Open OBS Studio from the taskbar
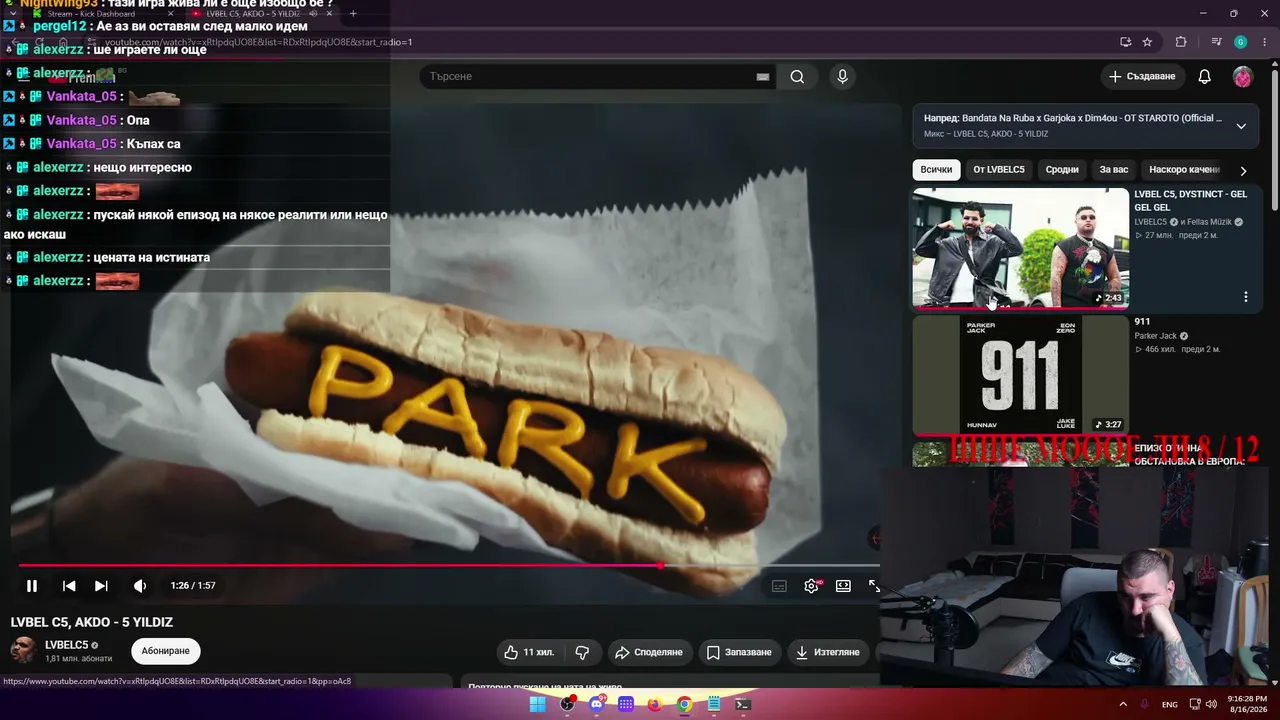Viewport: 1280px width, 720px height. click(x=567, y=704)
